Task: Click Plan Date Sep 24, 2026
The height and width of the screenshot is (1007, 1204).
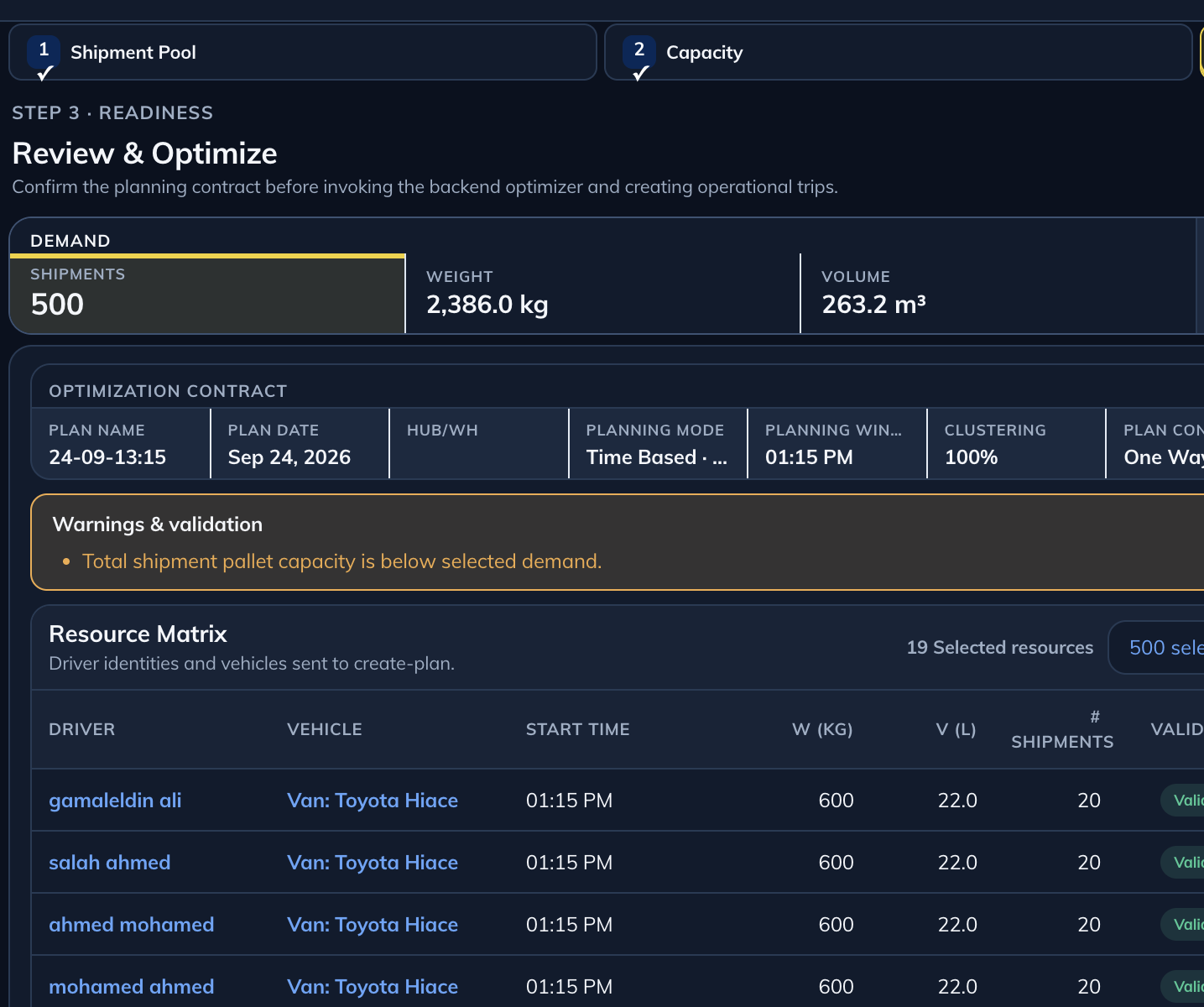Action: click(x=289, y=457)
